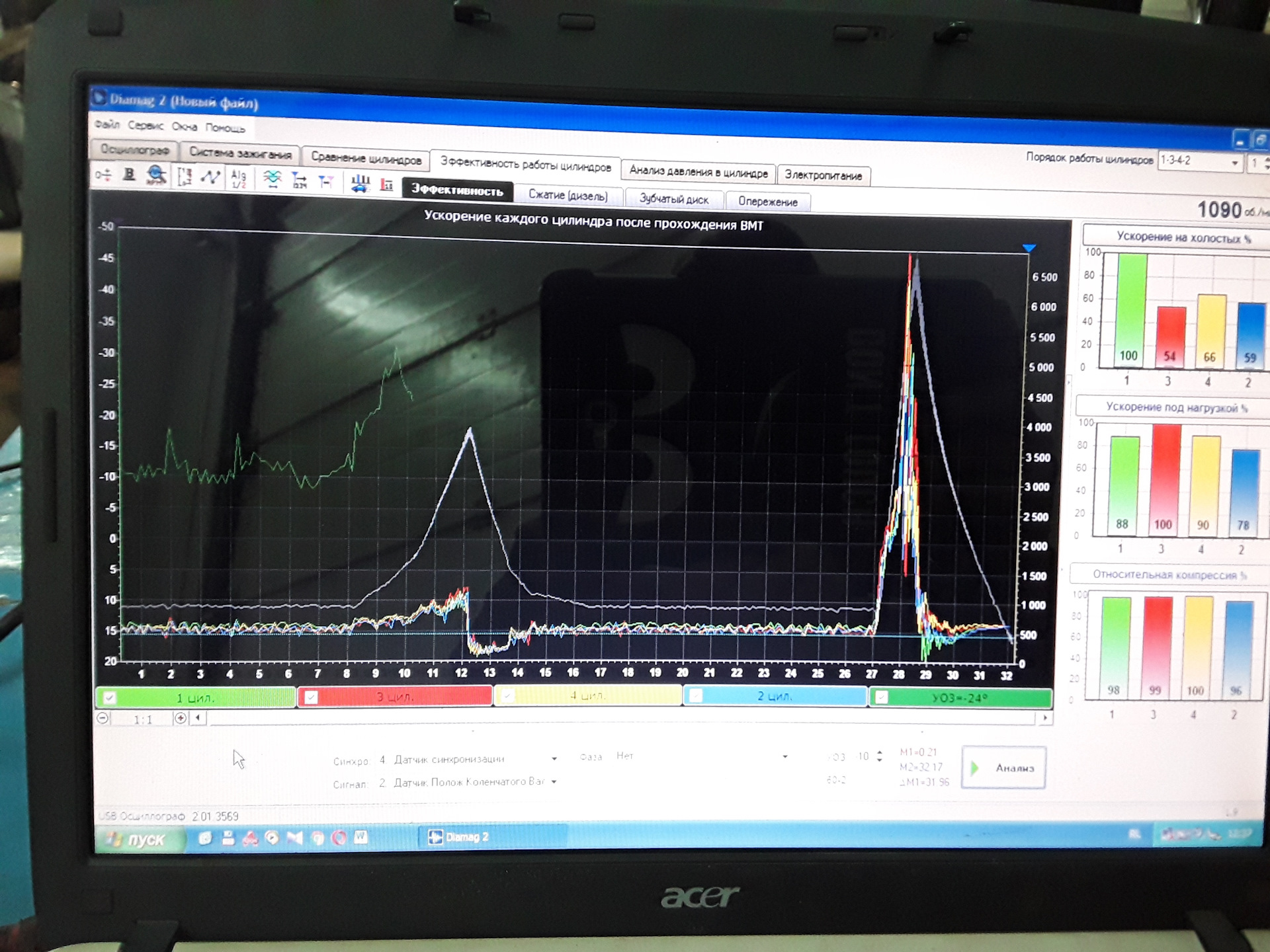
Task: Open the Опережение sub-tab
Action: pyautogui.click(x=768, y=202)
